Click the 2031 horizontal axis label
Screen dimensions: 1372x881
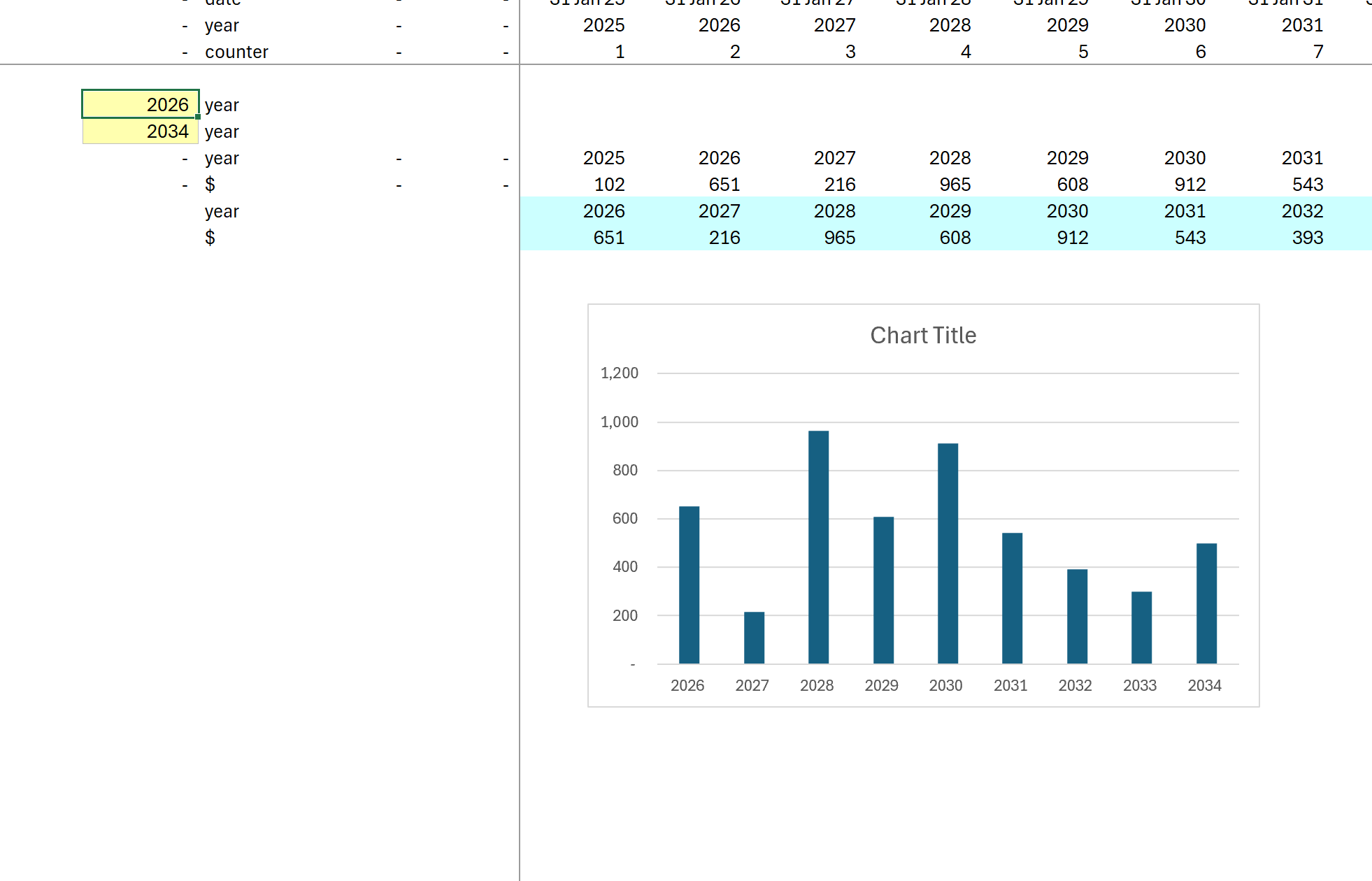click(1010, 686)
